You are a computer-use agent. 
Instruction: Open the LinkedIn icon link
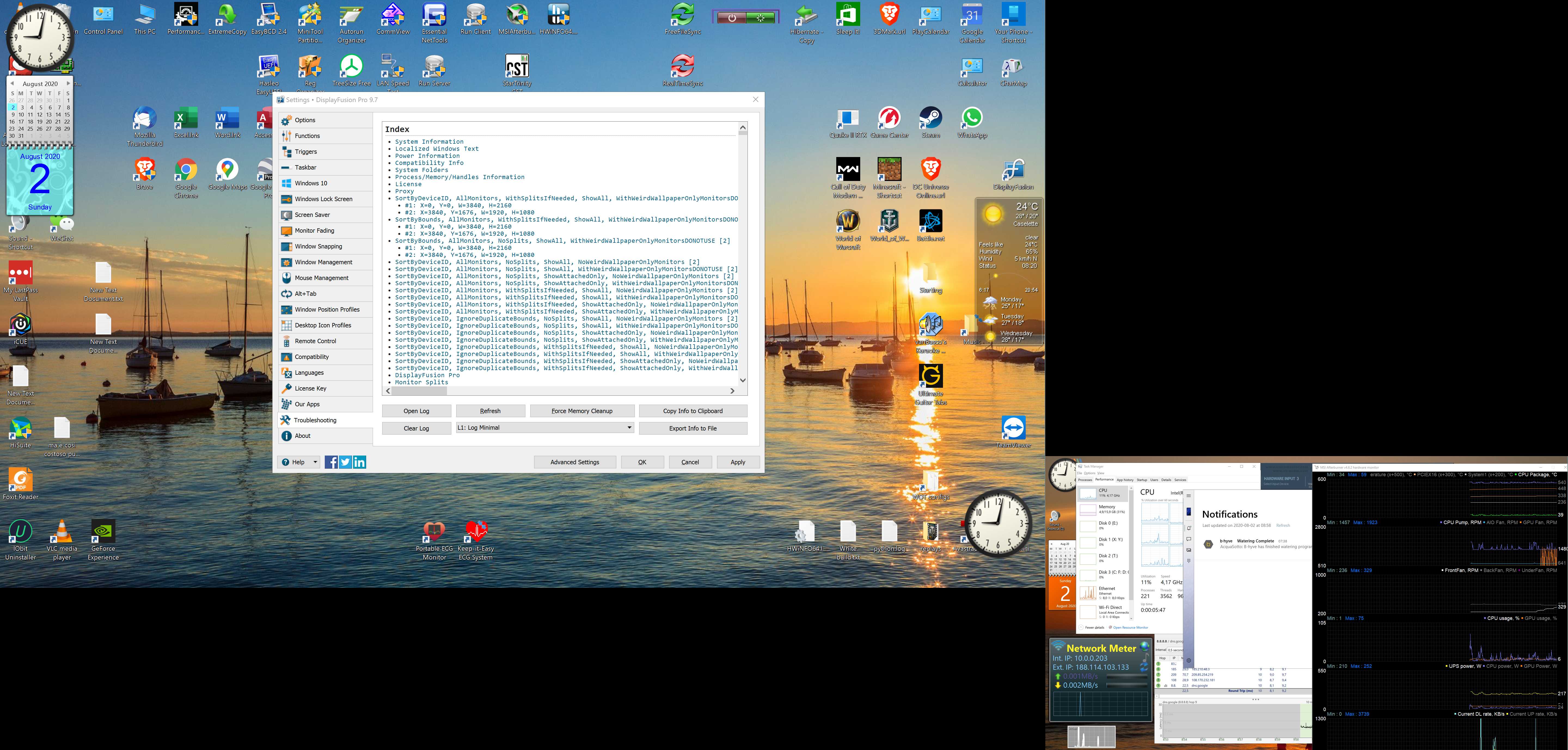(360, 462)
